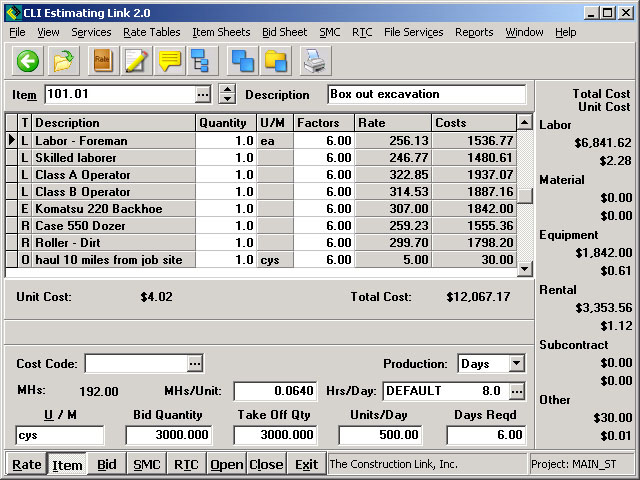
Task: Open the Rate book toolbar icon
Action: 102,61
